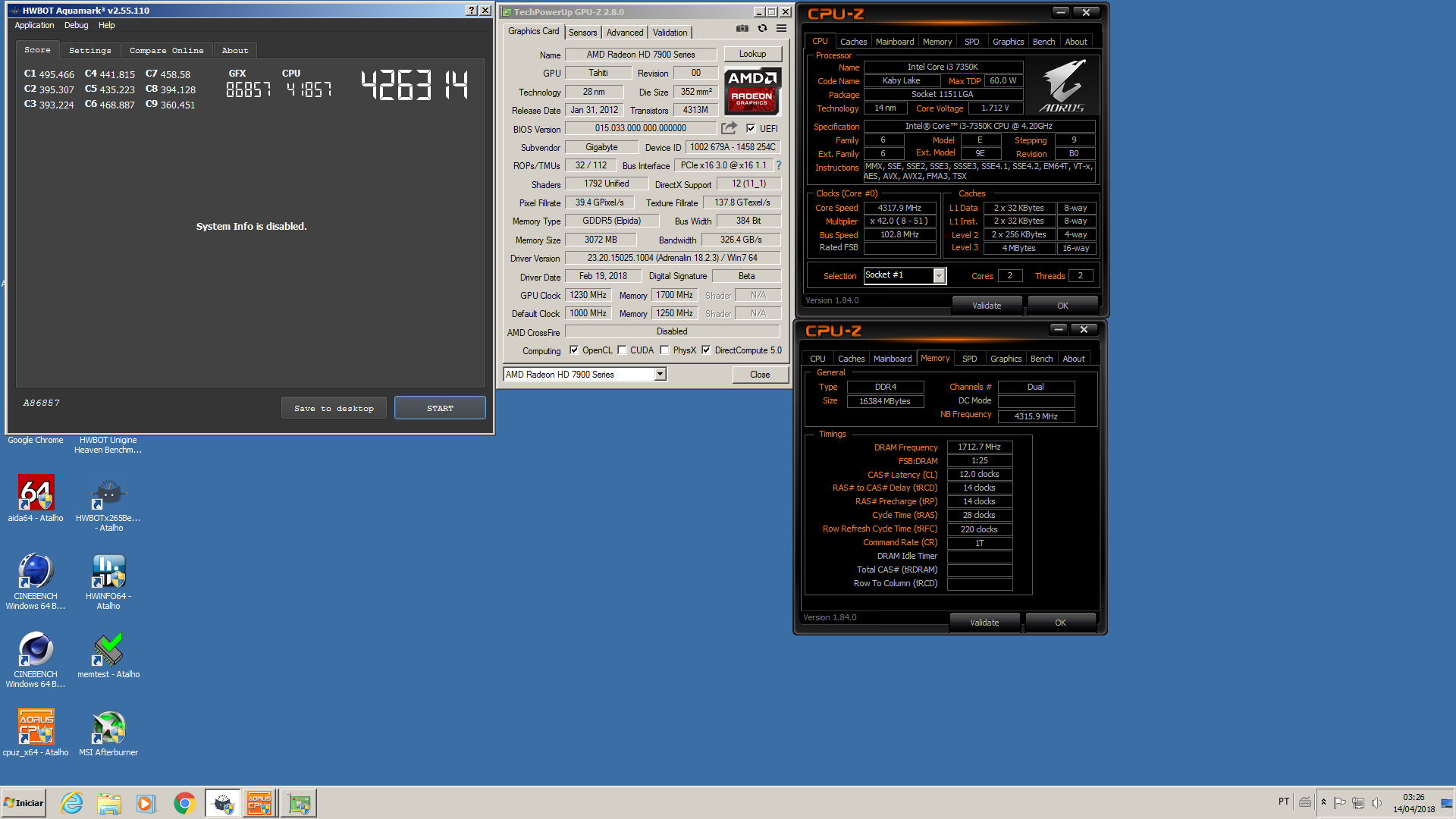Open CINEBENCH shortcut next to memtest
1456x819 pixels.
[36, 660]
